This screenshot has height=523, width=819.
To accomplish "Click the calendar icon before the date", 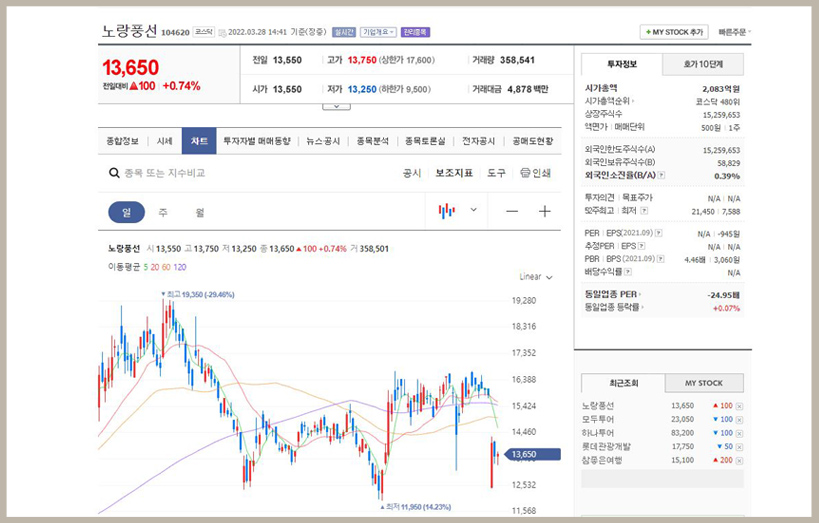I will [x=223, y=32].
